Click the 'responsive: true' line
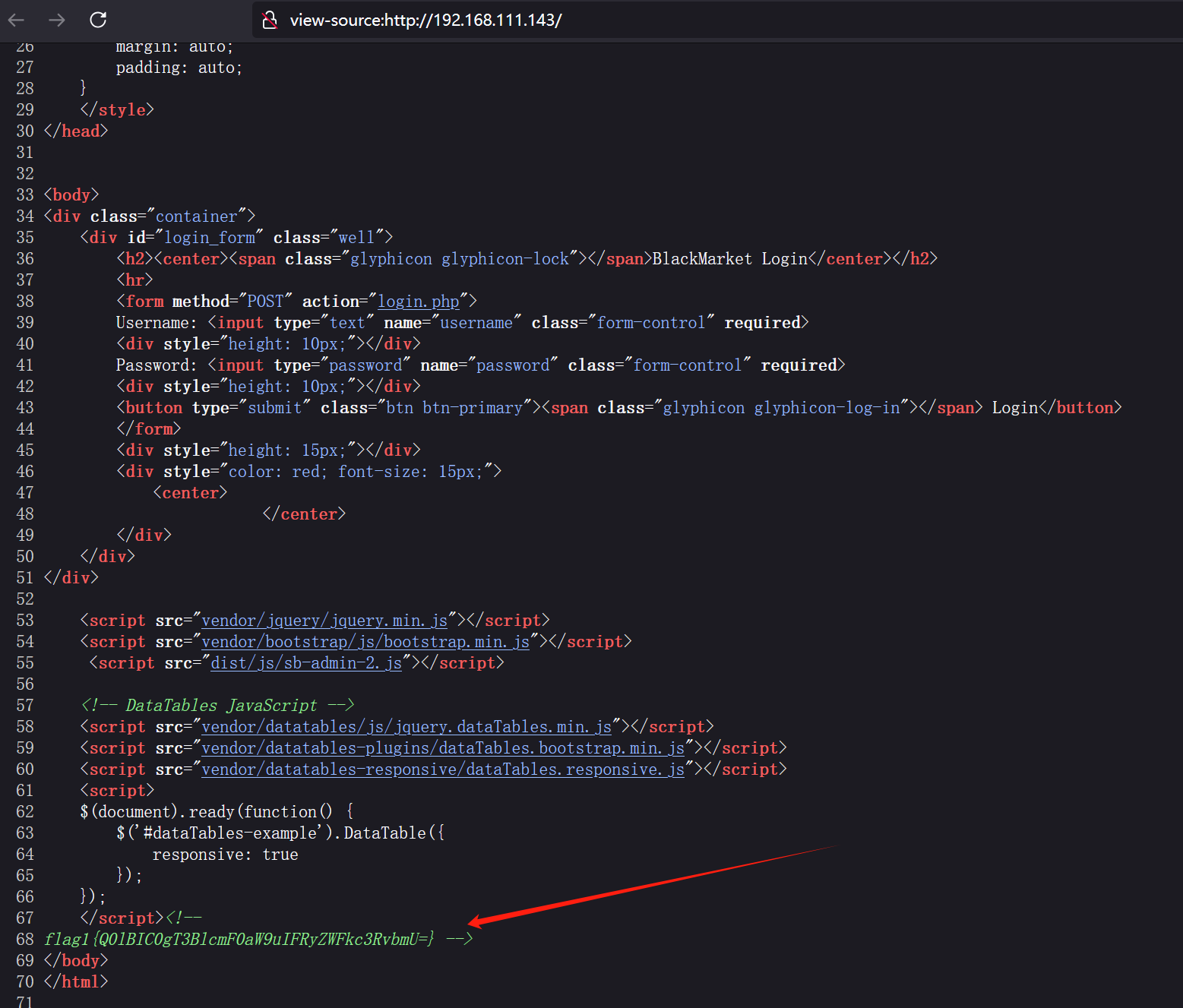This screenshot has height=1008, width=1183. (226, 855)
